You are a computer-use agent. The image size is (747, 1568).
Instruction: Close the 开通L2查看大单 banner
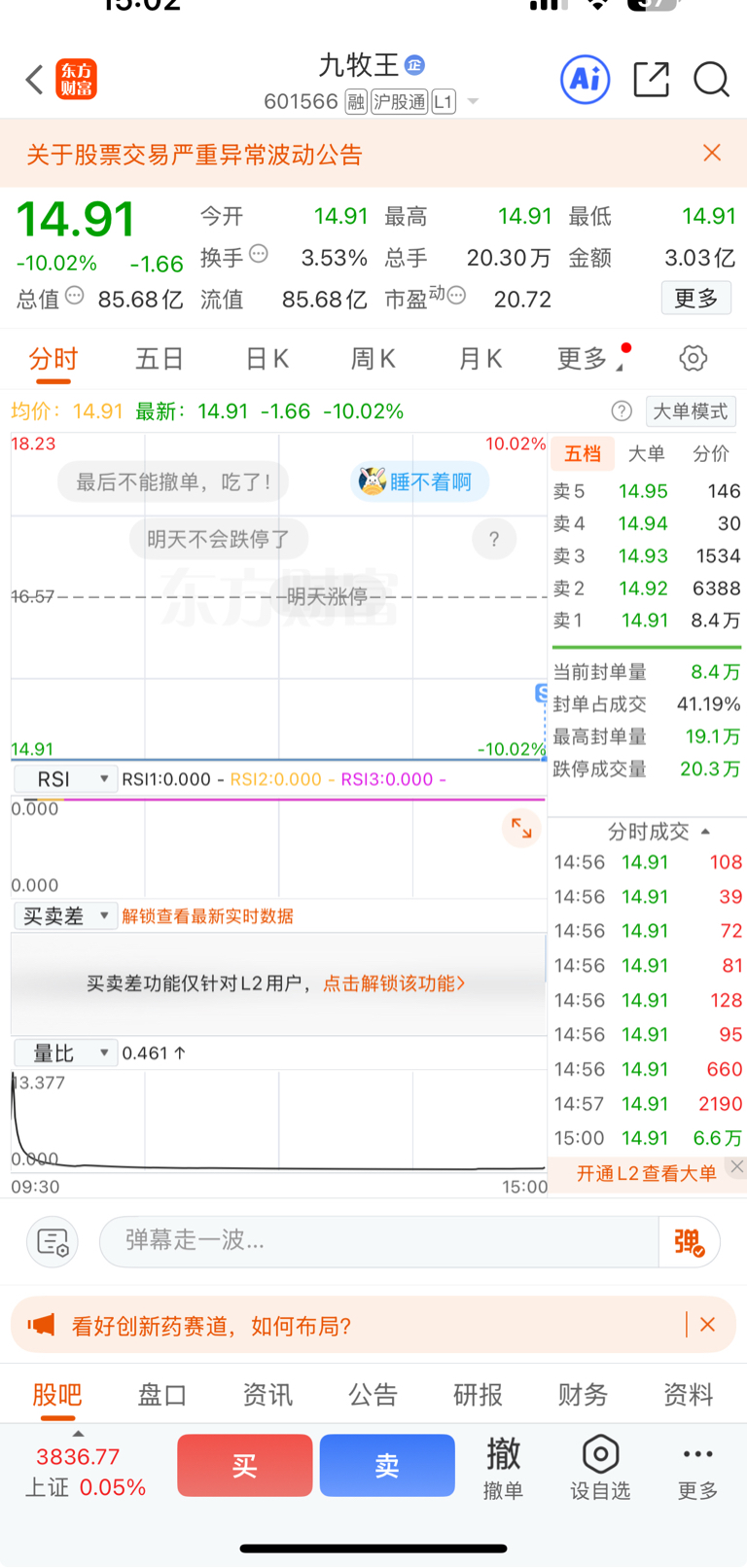click(737, 1166)
